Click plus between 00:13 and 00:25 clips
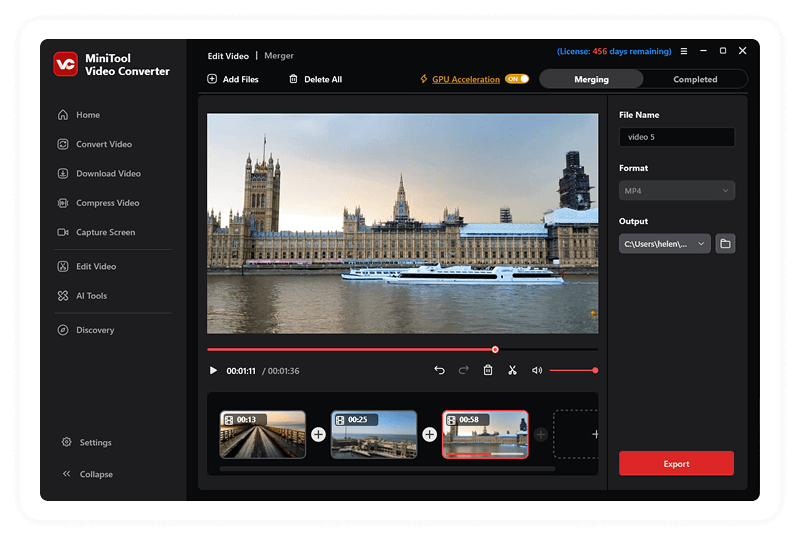 tap(318, 434)
